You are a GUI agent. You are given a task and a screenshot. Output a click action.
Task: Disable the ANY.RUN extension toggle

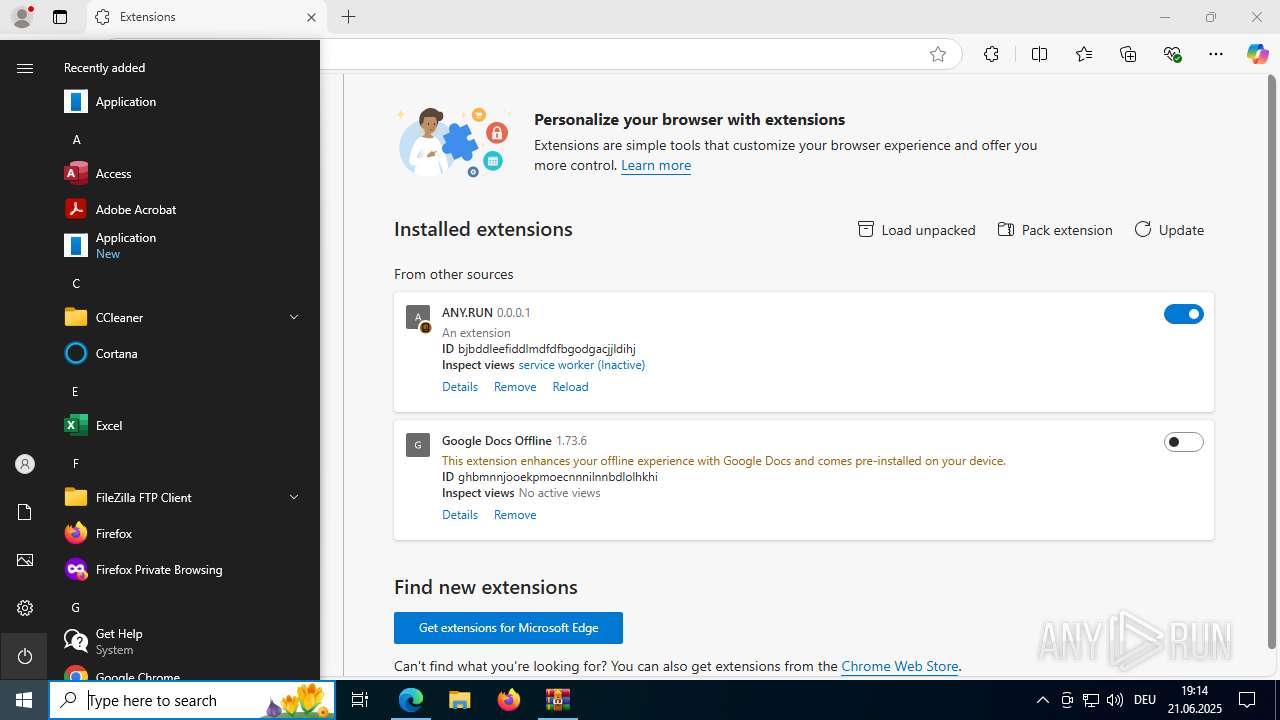point(1183,314)
